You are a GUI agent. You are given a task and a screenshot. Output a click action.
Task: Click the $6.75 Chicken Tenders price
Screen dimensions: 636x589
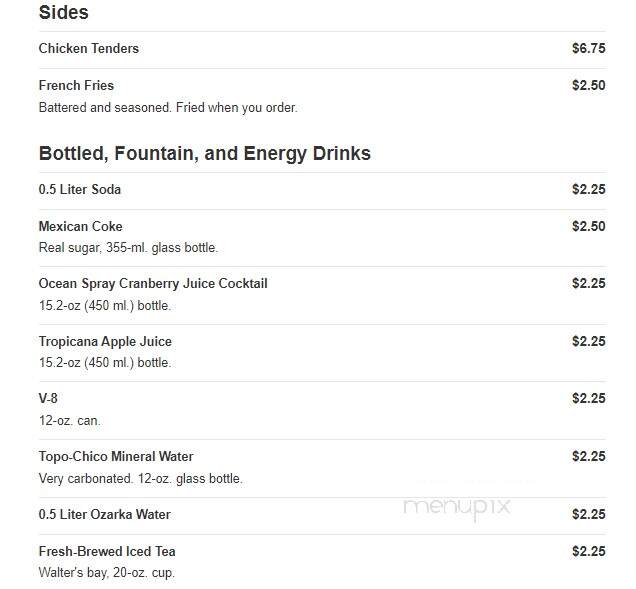pos(589,49)
